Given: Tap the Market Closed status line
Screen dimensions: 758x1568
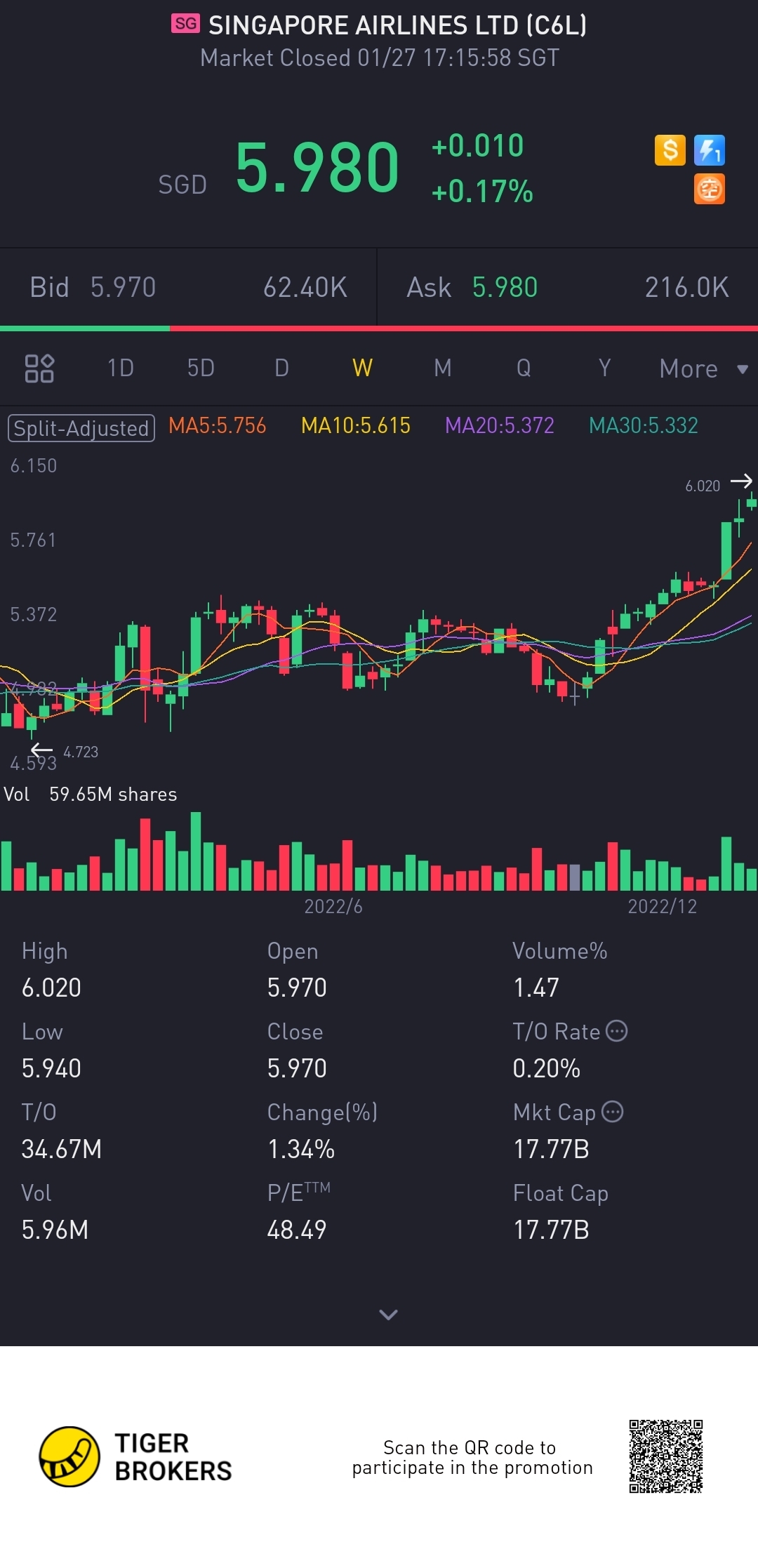Looking at the screenshot, I should 380,58.
